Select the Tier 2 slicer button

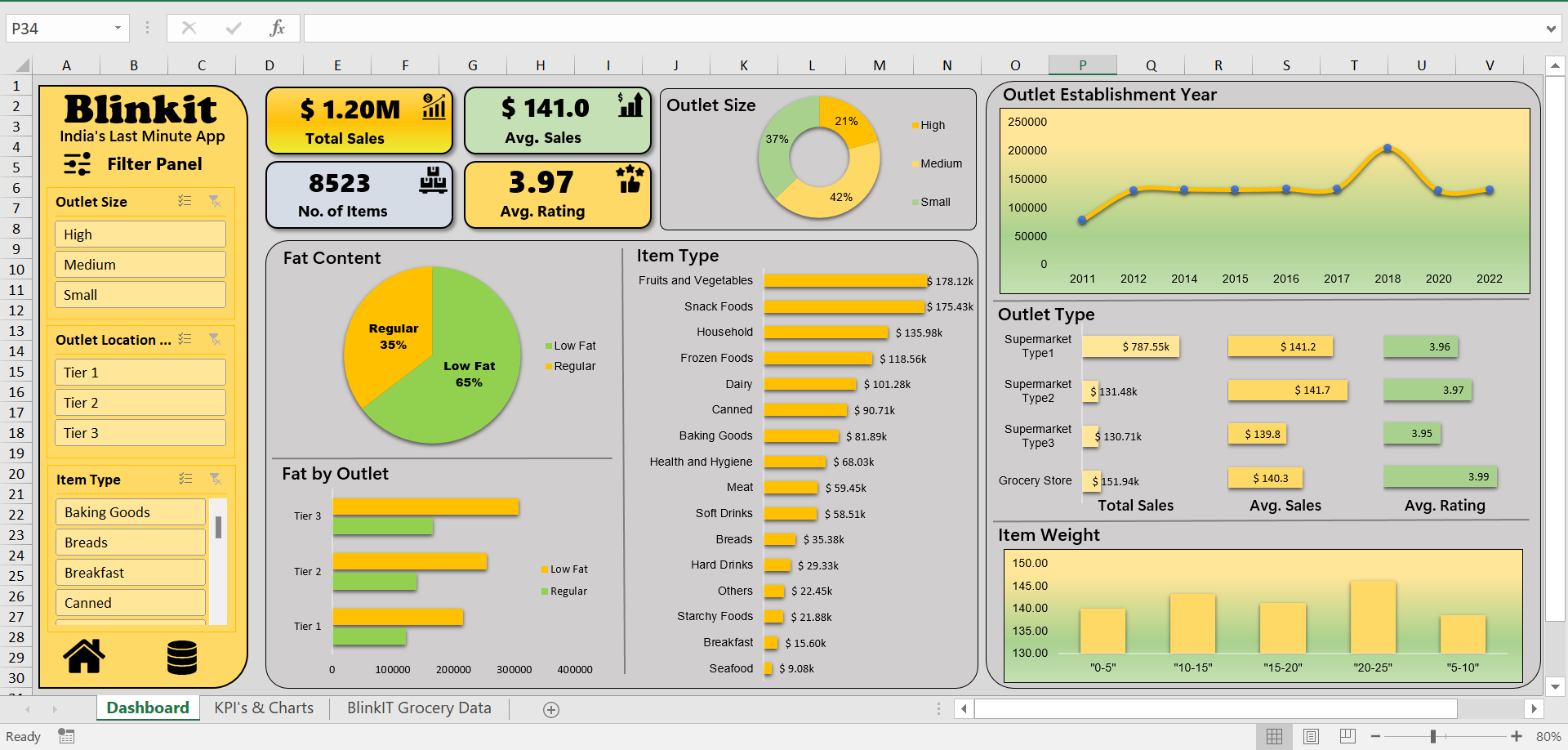tap(140, 403)
